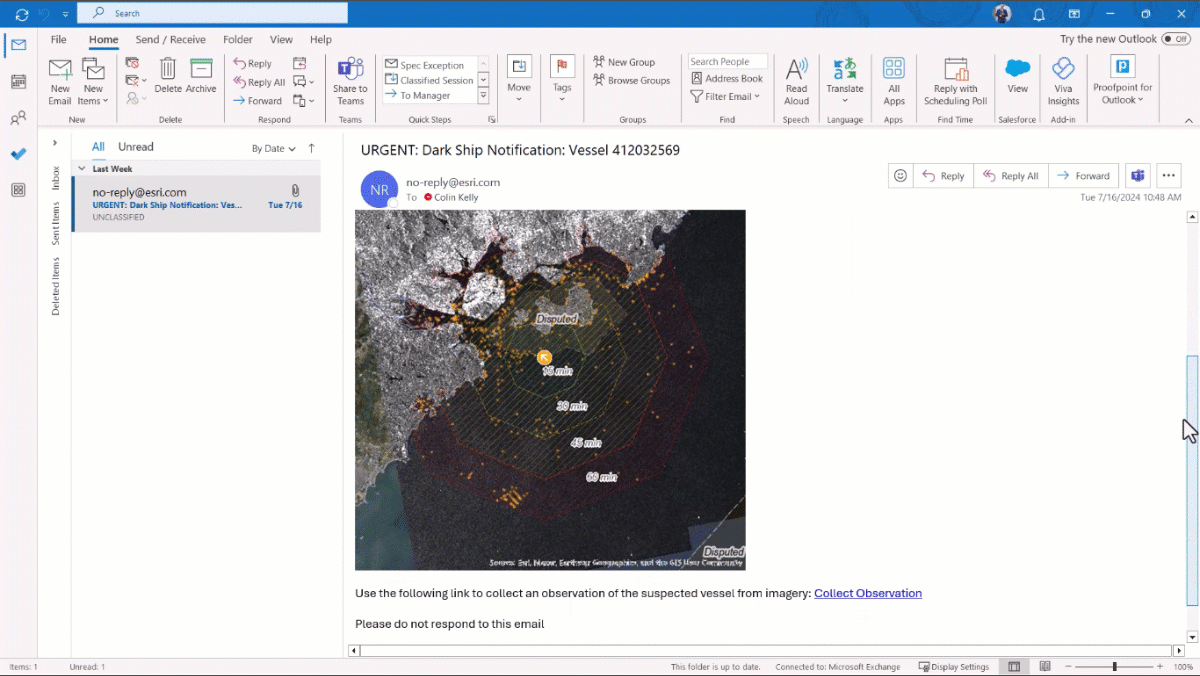Open Read Aloud in the ribbon

tap(796, 80)
